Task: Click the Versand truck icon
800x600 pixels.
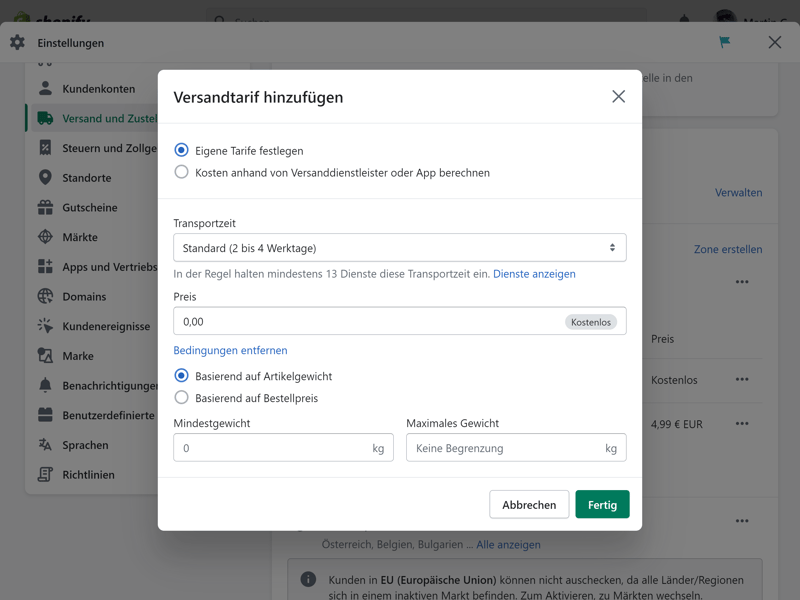Action: point(45,118)
